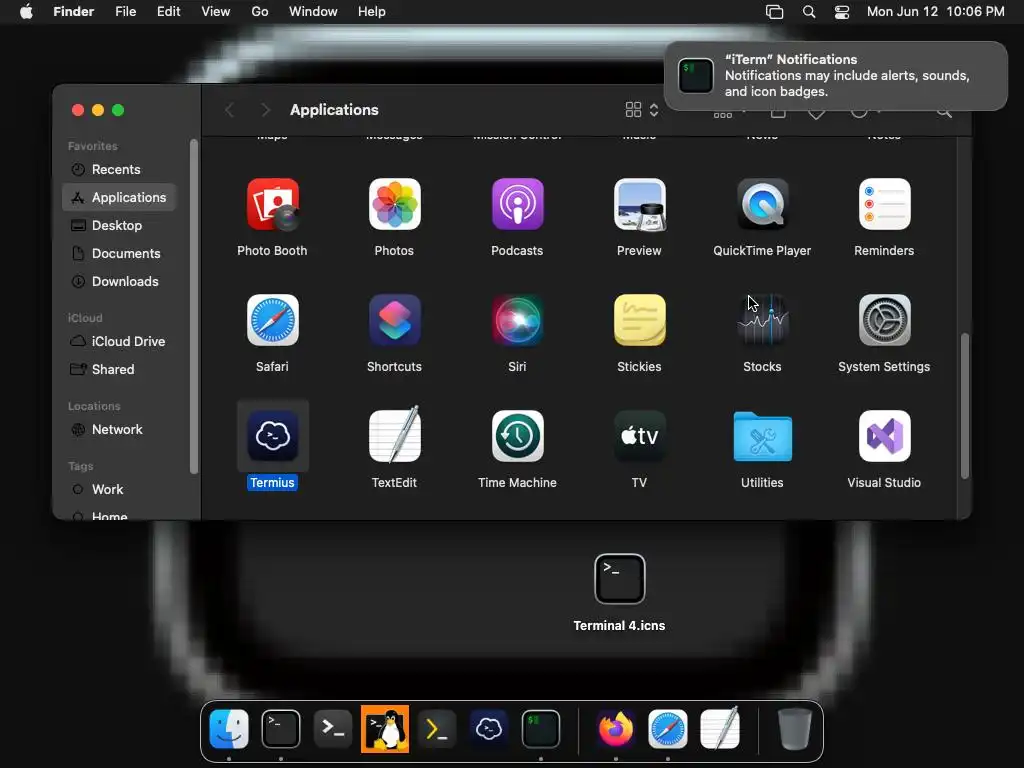
Task: Select the Safari app in Applications
Action: tap(272, 320)
